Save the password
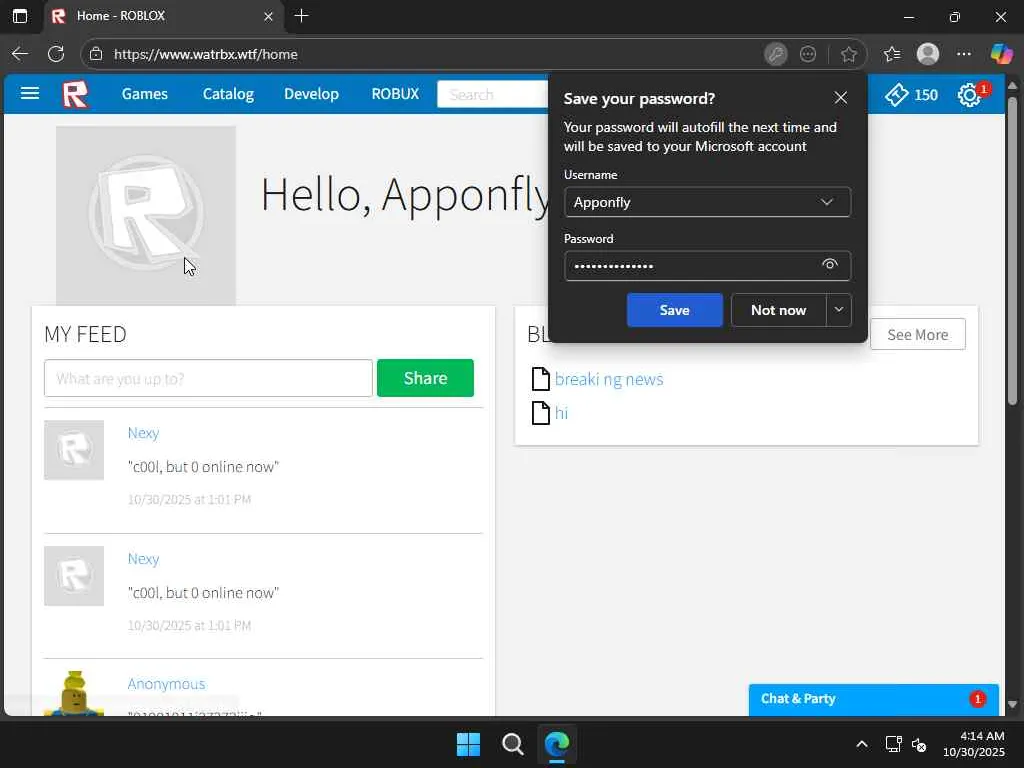This screenshot has width=1024, height=768. coord(675,310)
